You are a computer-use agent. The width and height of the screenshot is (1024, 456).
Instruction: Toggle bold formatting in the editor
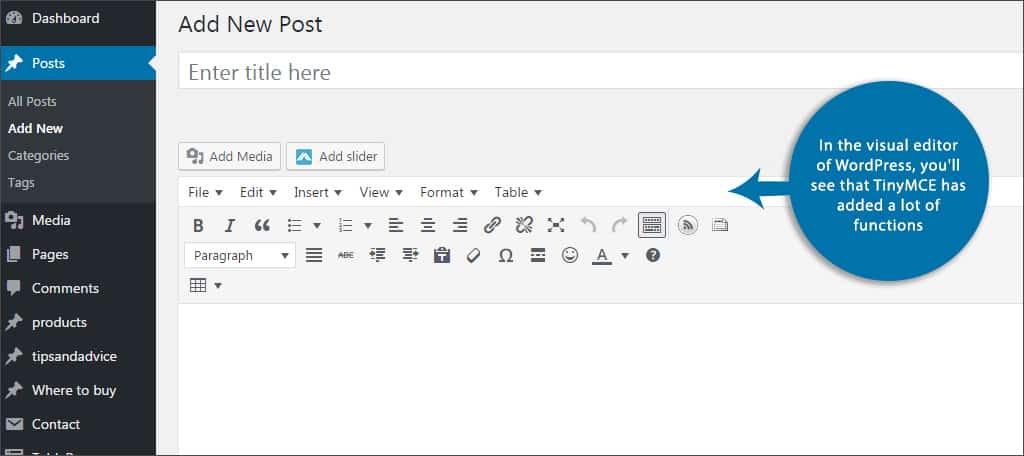[199, 226]
